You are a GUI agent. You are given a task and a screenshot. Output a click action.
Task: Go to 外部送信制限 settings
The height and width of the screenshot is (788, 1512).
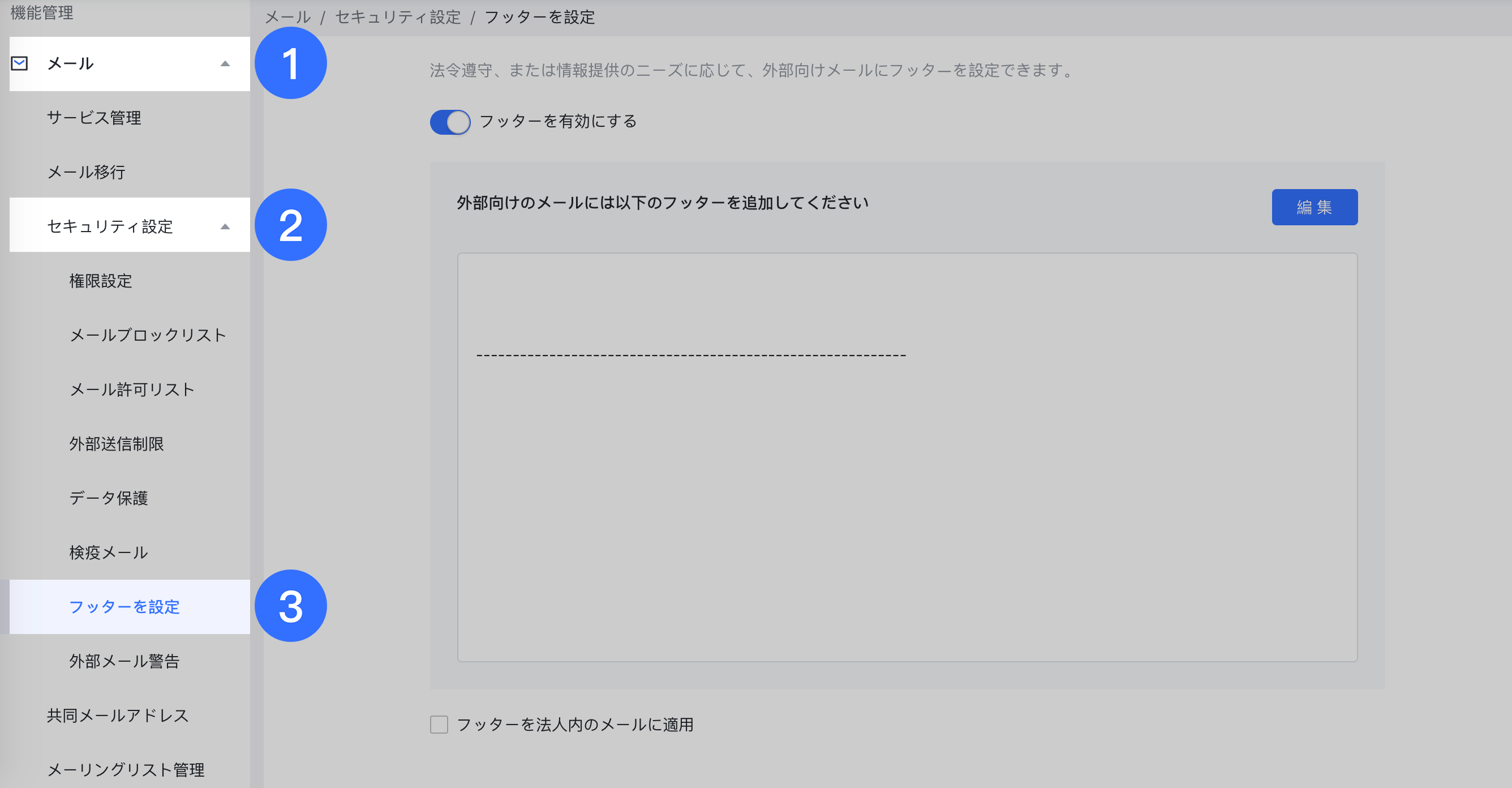tap(116, 444)
